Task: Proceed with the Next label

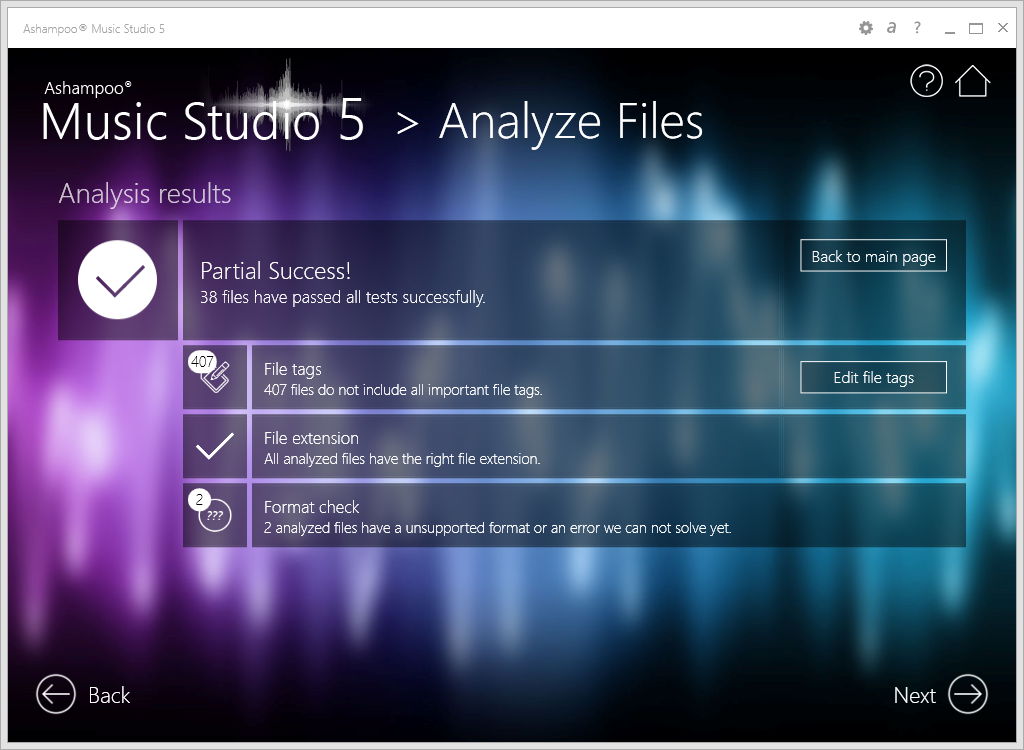Action: click(914, 695)
